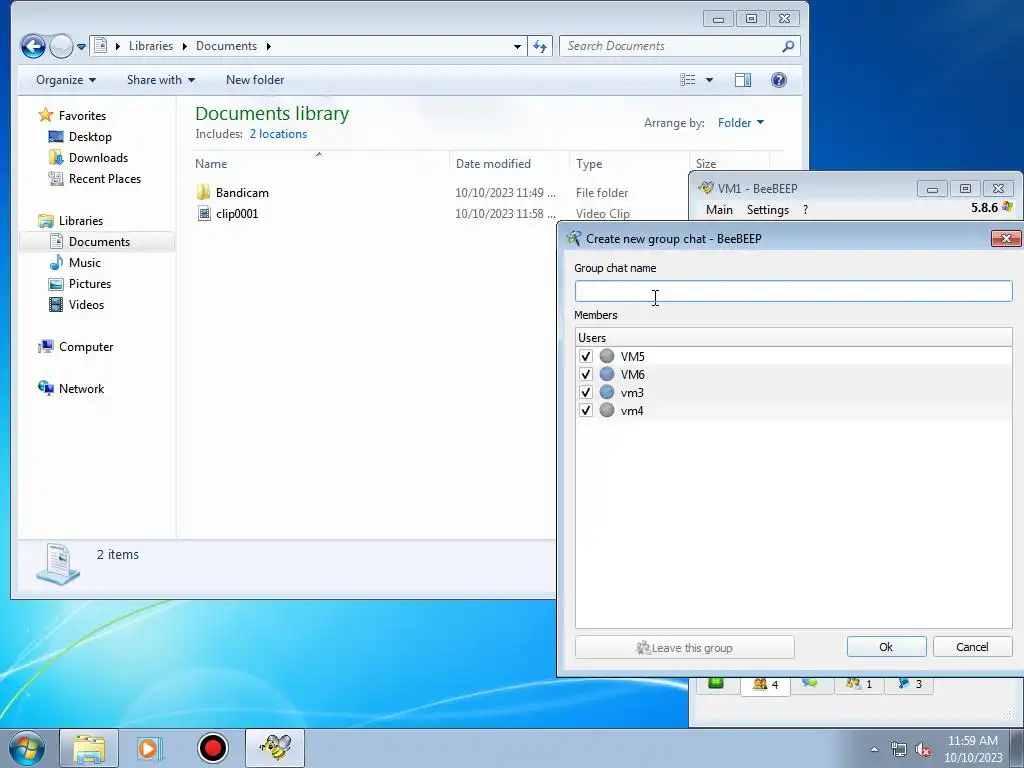Click the Explorer forward arrow button
This screenshot has width=1024, height=768.
[61, 46]
